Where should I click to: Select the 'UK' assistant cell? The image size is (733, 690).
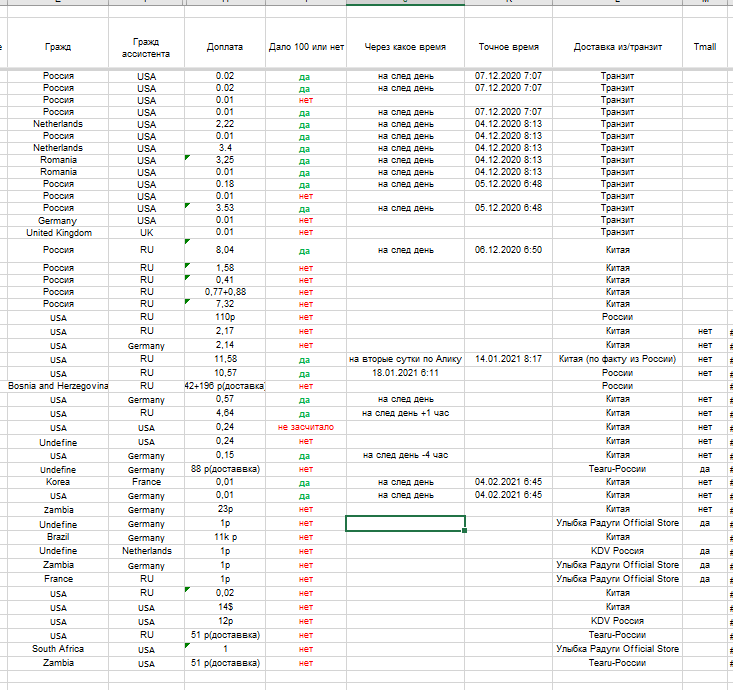click(146, 232)
